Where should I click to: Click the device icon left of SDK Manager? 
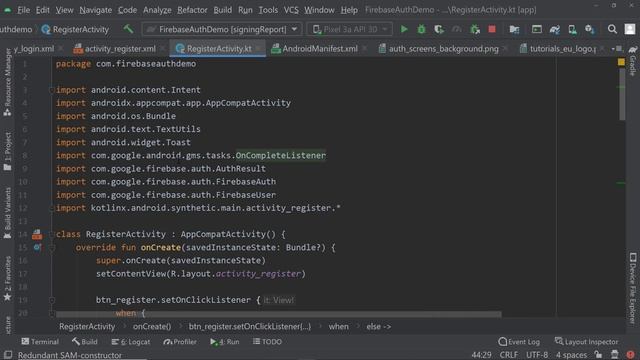[x=572, y=29]
